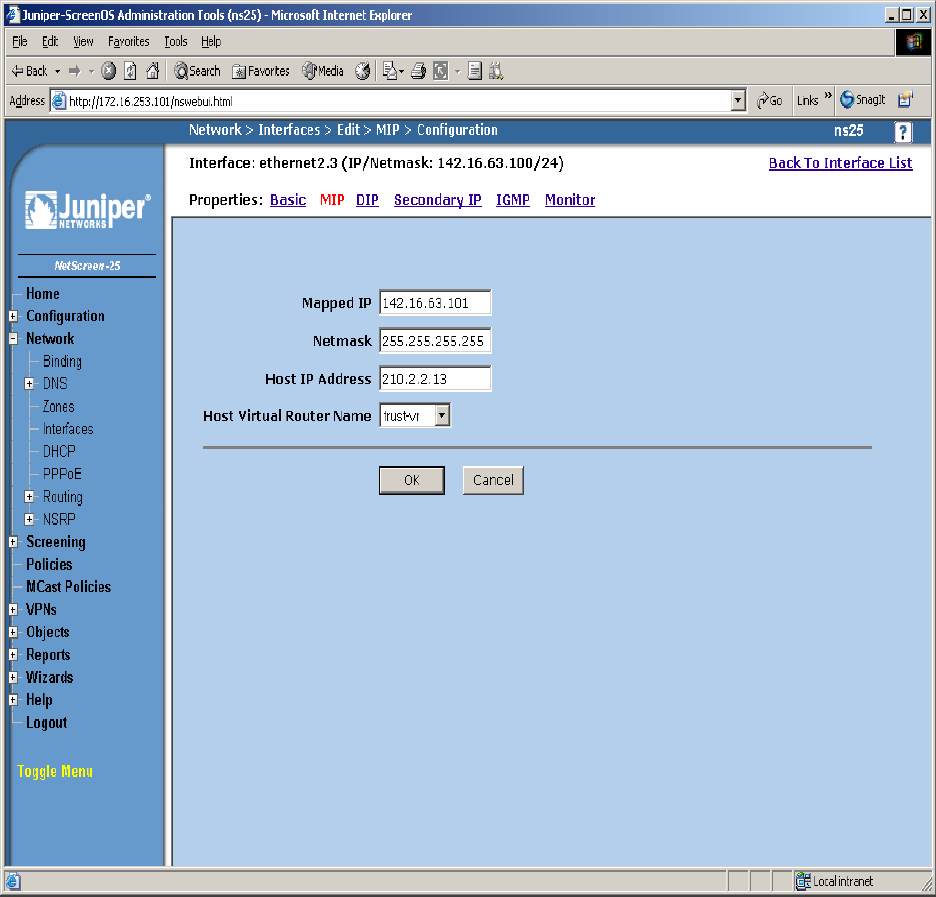Image resolution: width=936 pixels, height=897 pixels.
Task: Expand the NSRP tree node
Action: click(29, 519)
